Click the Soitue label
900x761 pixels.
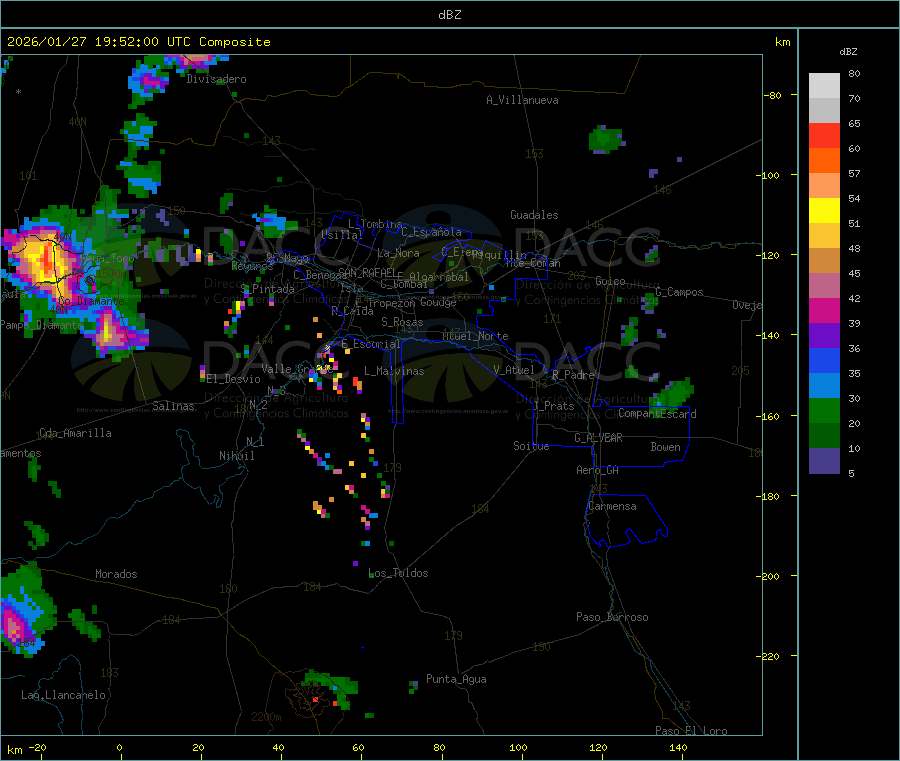(531, 446)
